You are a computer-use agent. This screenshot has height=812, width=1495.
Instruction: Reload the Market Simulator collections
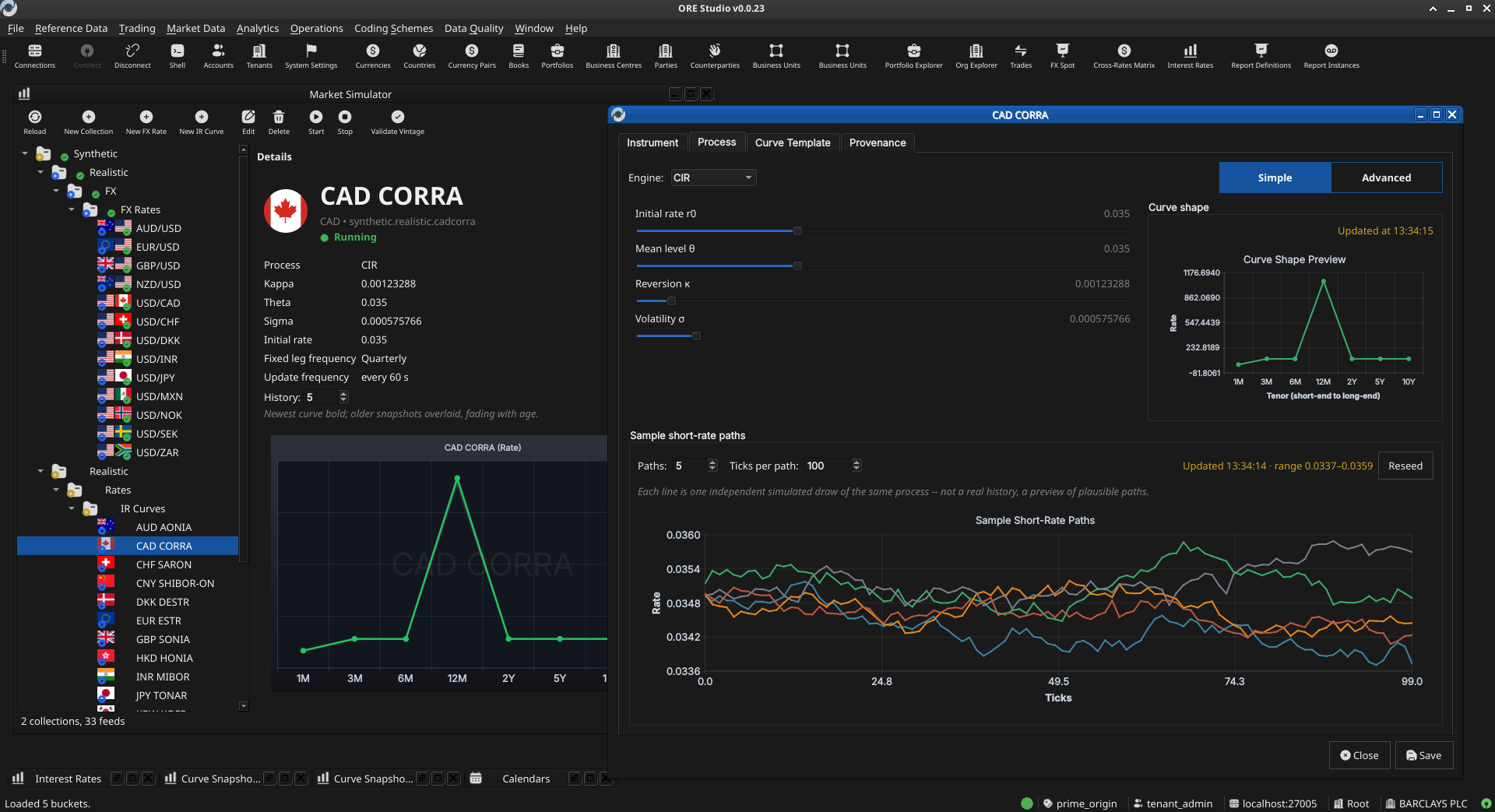coord(35,122)
